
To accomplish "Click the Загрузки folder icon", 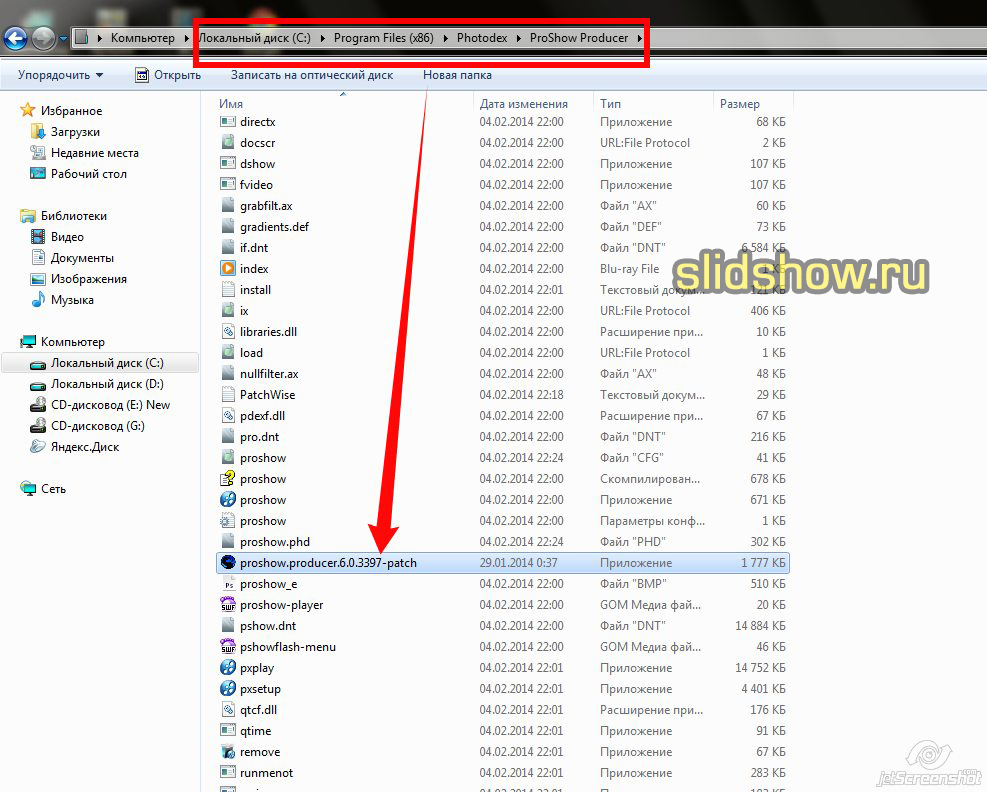I will click(x=38, y=132).
